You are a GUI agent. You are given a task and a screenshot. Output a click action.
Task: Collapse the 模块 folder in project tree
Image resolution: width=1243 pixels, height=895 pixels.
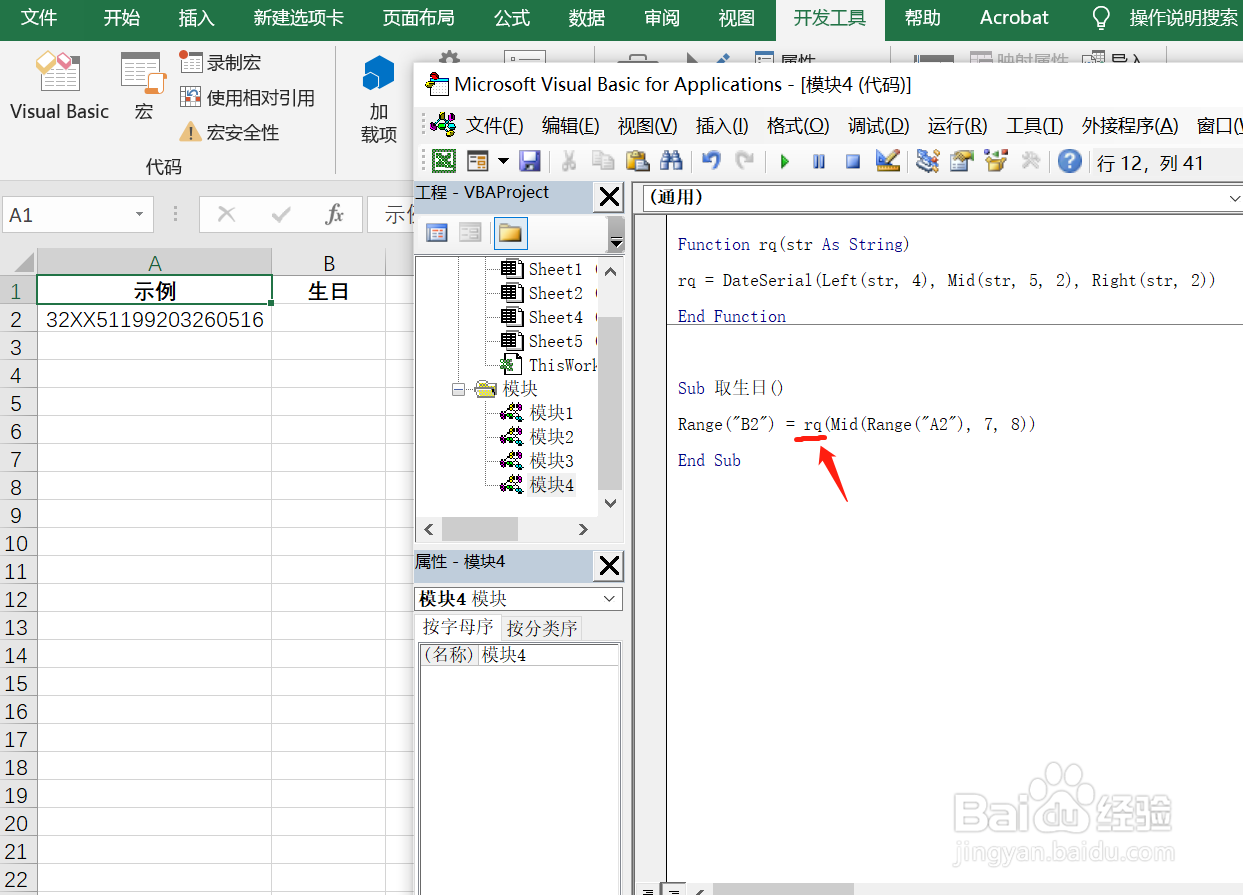click(x=459, y=389)
